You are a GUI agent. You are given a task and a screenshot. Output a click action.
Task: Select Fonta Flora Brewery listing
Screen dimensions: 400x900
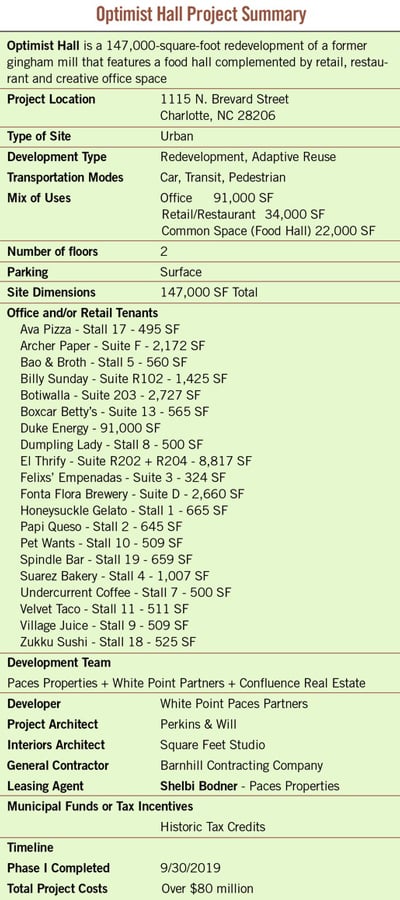(x=132, y=494)
